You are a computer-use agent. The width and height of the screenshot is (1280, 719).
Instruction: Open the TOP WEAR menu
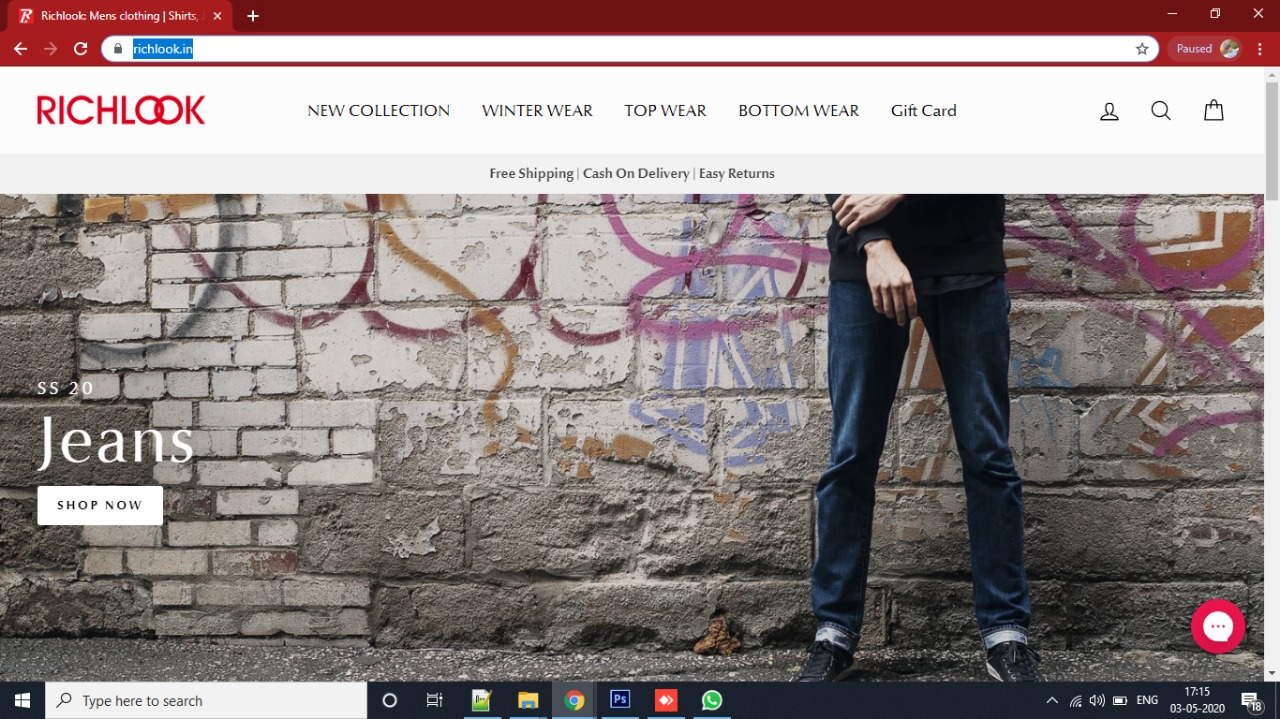point(665,111)
